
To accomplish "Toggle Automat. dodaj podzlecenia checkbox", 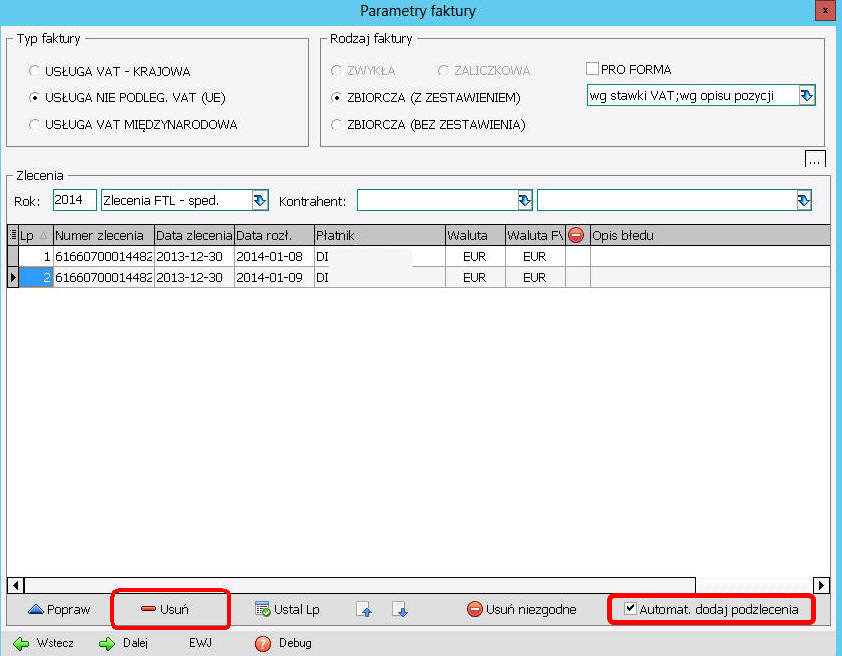I will (630, 608).
